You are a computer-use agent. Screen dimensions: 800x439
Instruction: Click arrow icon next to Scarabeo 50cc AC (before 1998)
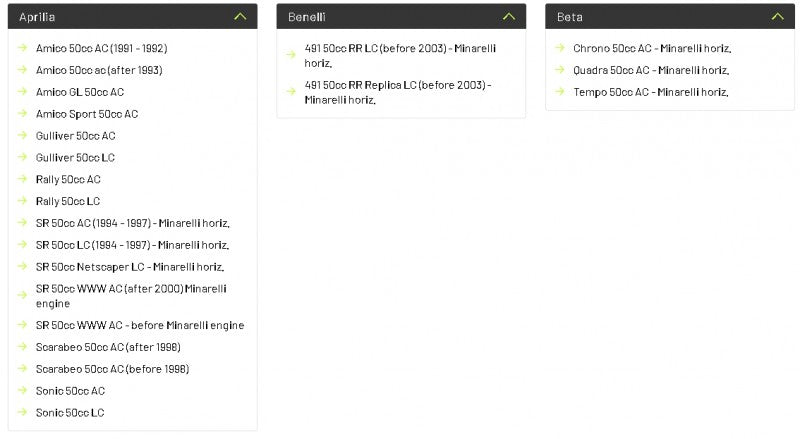click(x=22, y=368)
